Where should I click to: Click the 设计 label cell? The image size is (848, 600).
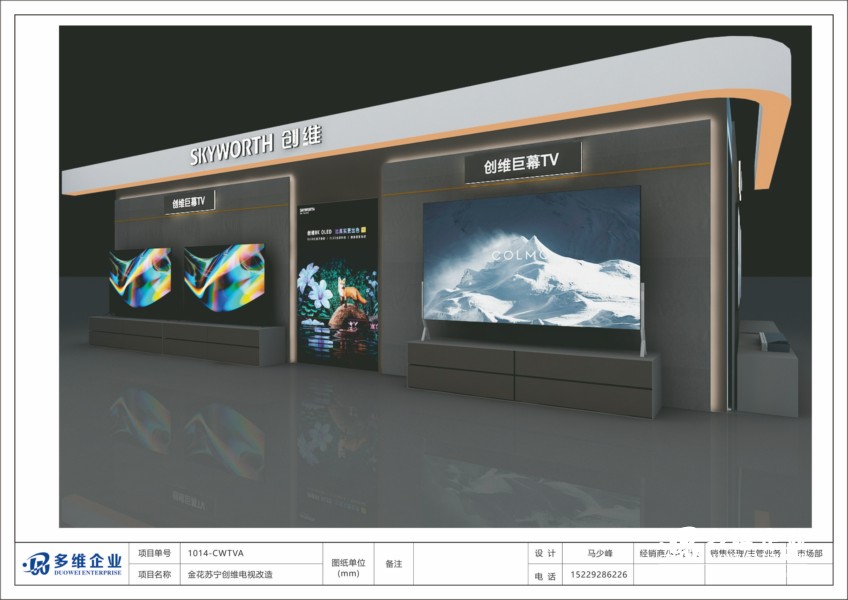pos(545,553)
